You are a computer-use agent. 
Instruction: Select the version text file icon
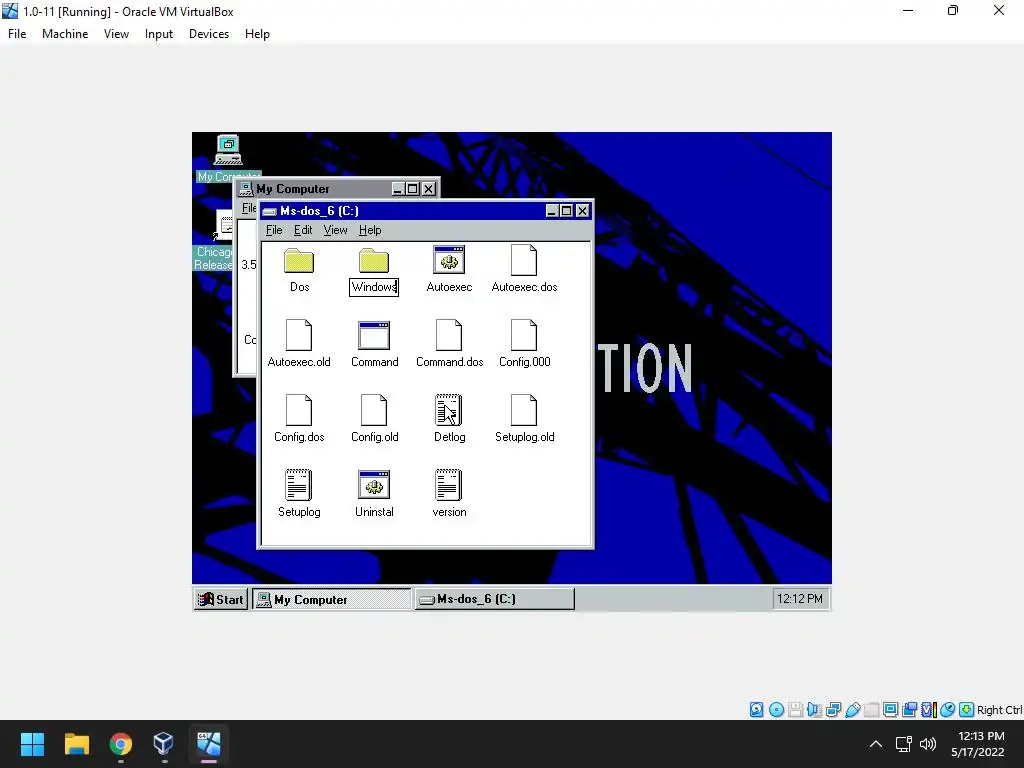449,485
